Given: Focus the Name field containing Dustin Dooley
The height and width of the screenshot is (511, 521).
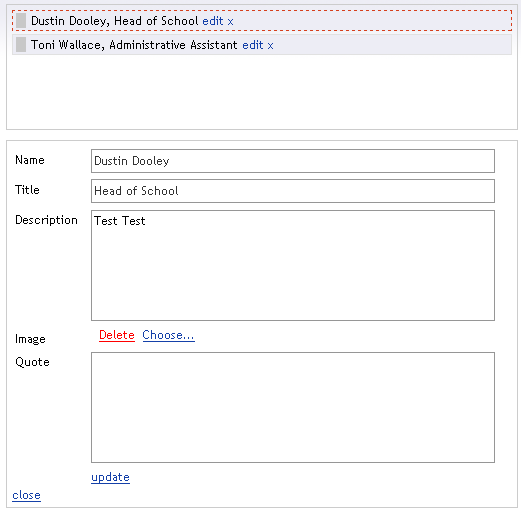Looking at the screenshot, I should point(293,161).
